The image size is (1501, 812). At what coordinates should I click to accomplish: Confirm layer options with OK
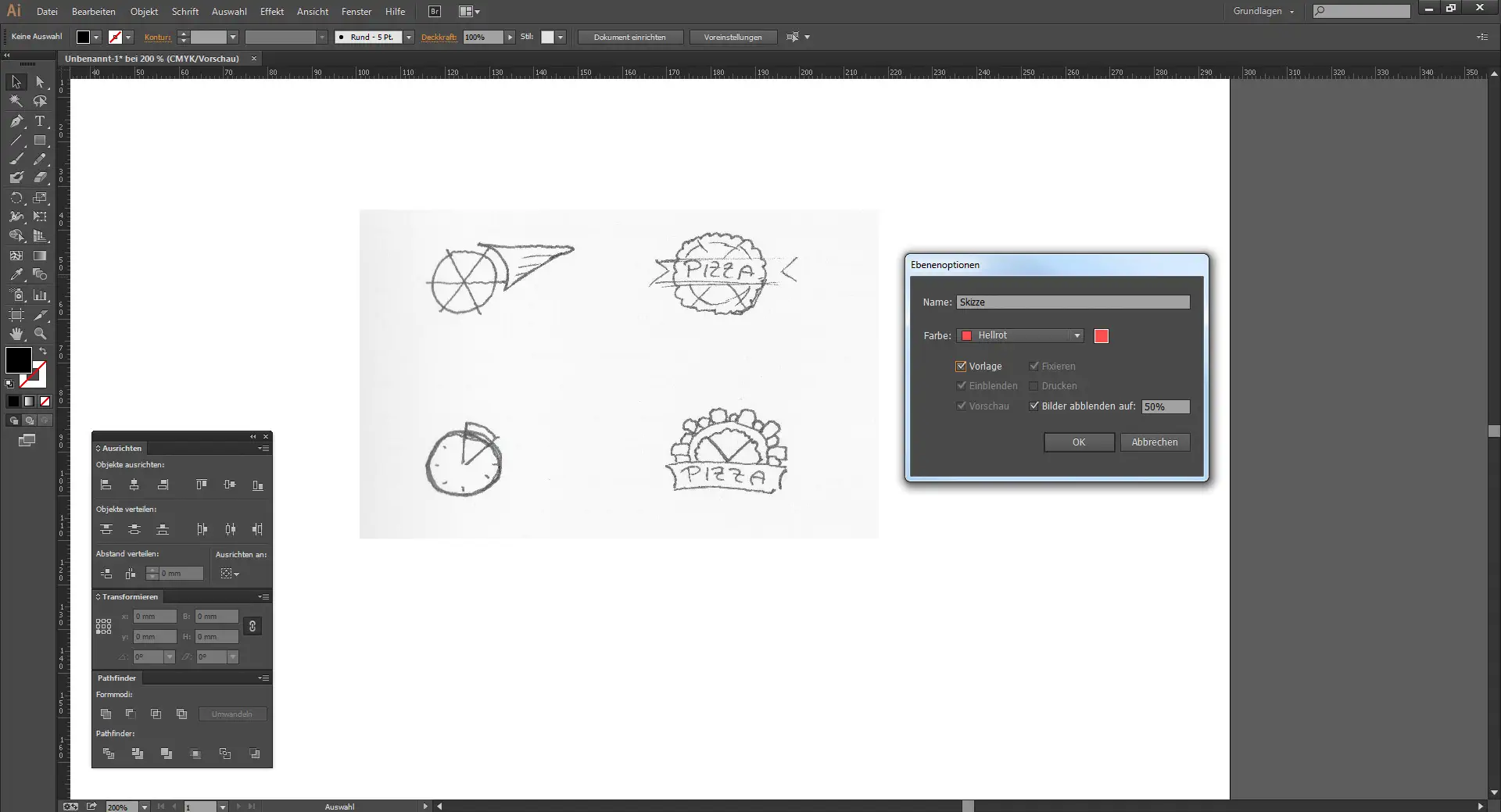1078,442
